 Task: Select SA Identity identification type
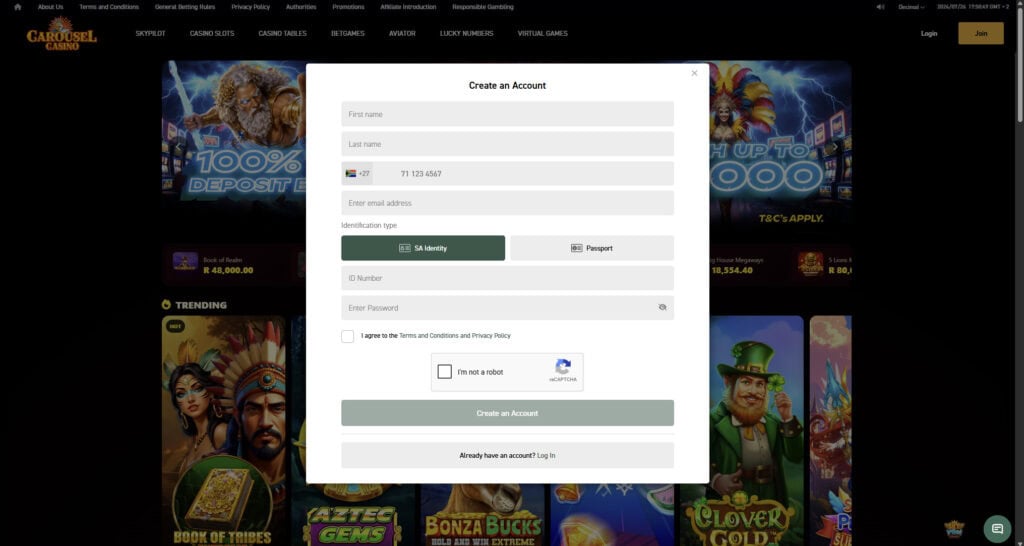click(x=423, y=248)
